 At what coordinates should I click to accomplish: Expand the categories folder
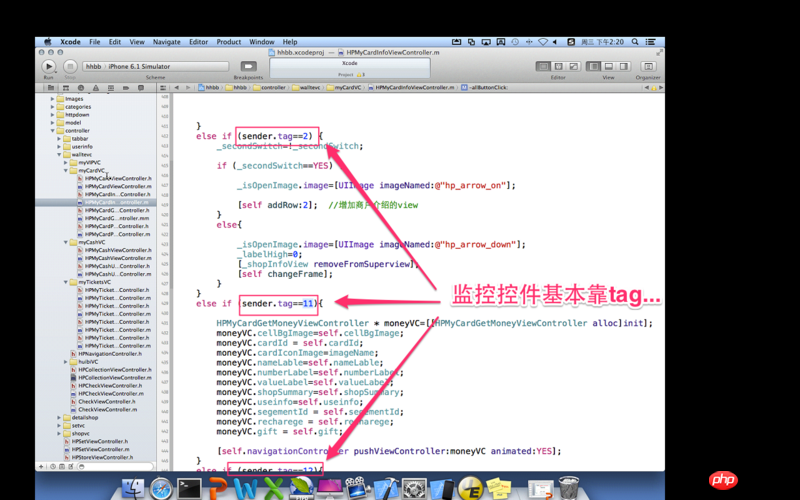tap(52, 107)
